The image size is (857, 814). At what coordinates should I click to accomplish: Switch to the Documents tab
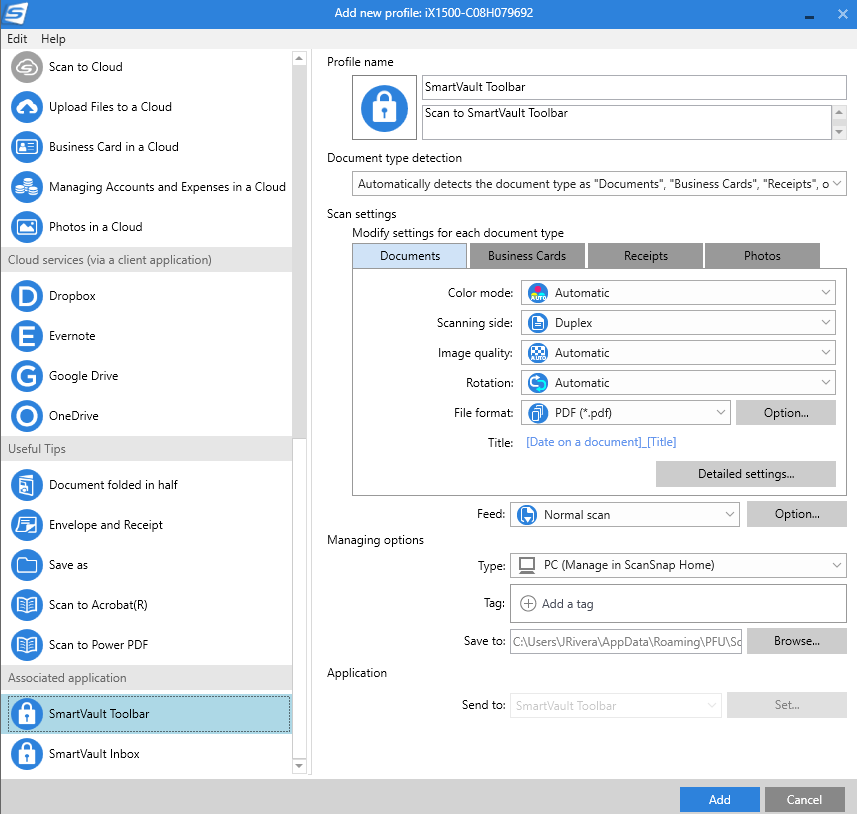410,256
